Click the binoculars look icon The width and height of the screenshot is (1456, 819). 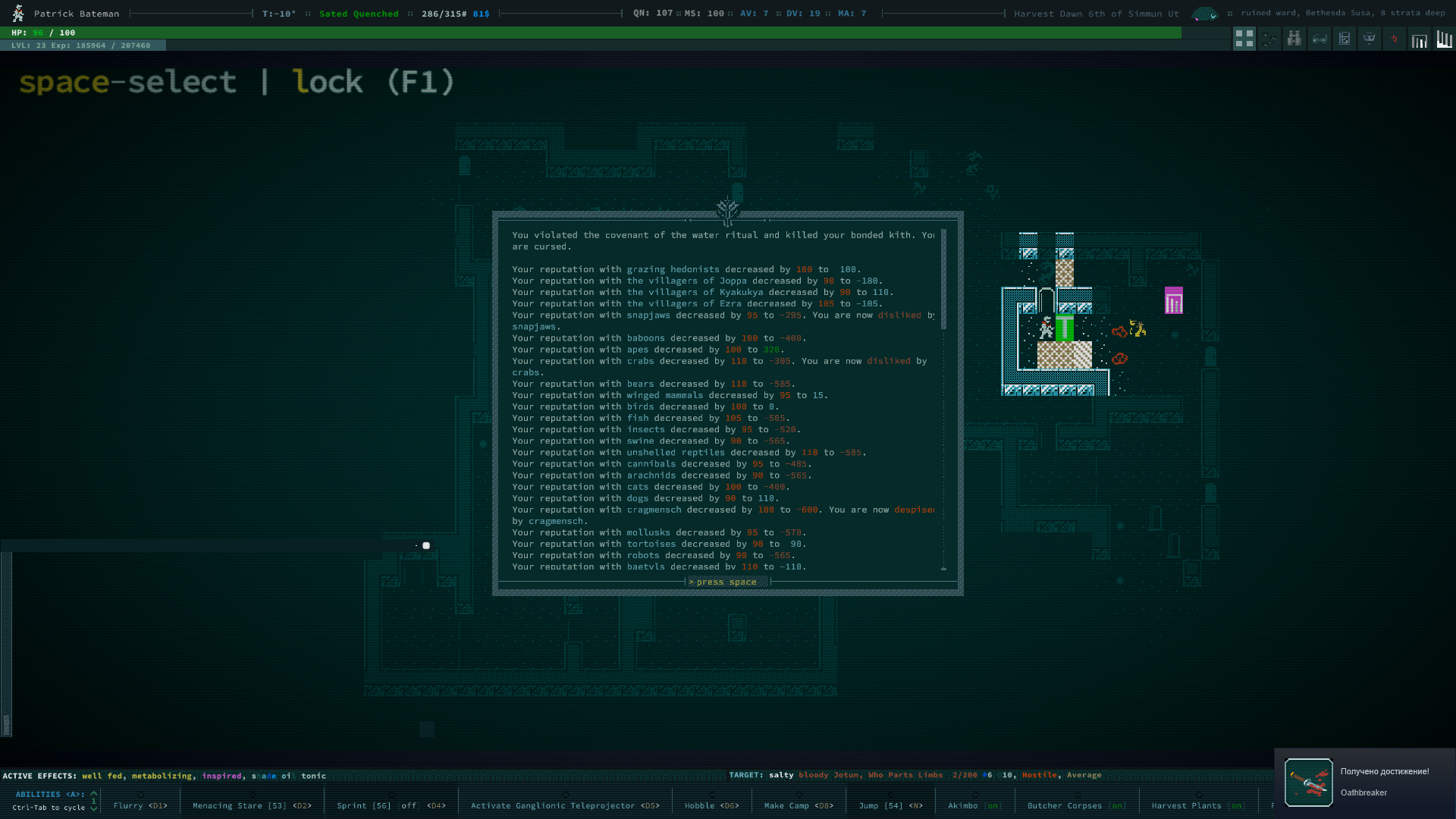click(1294, 39)
